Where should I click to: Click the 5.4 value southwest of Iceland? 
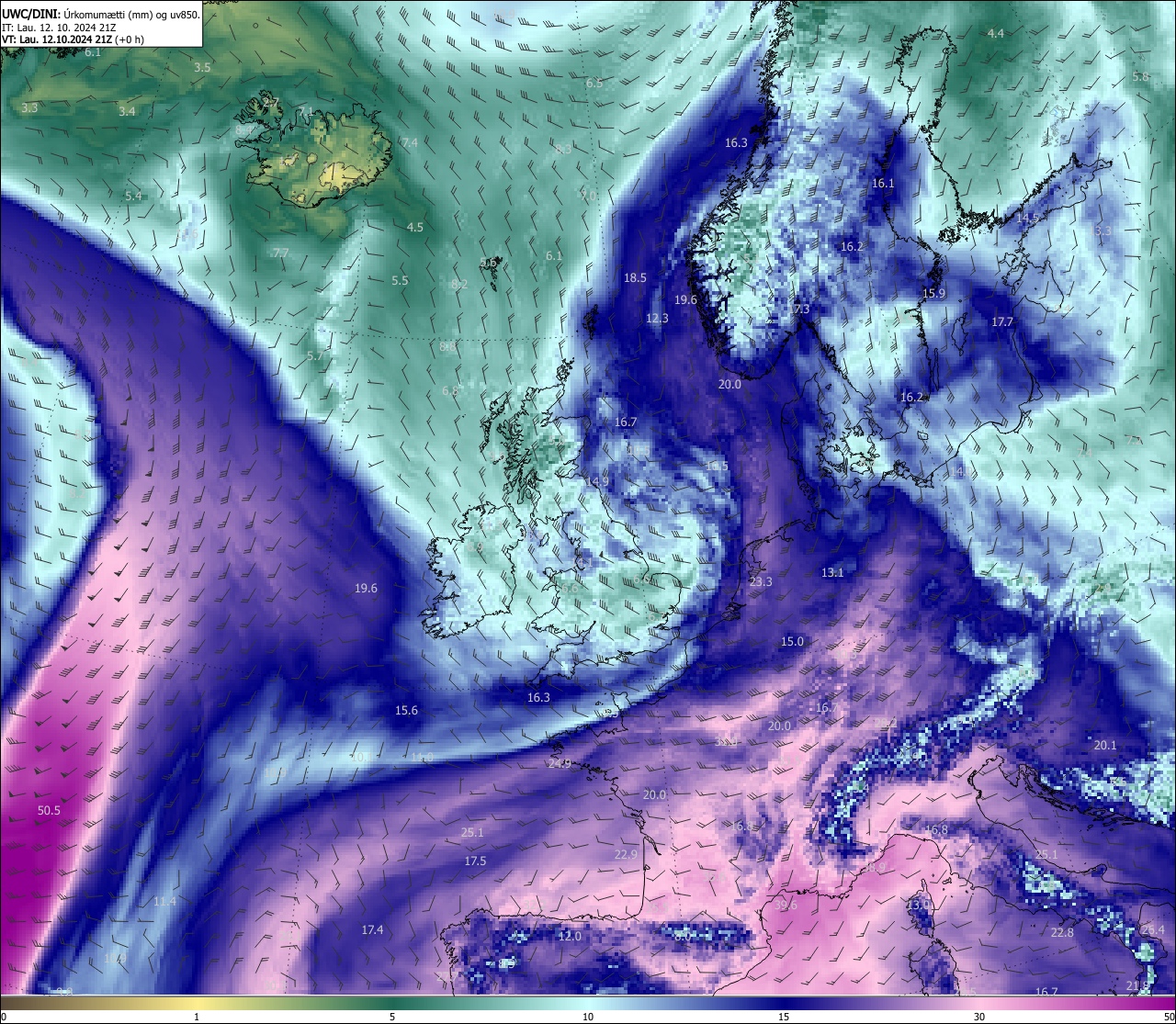tap(133, 196)
